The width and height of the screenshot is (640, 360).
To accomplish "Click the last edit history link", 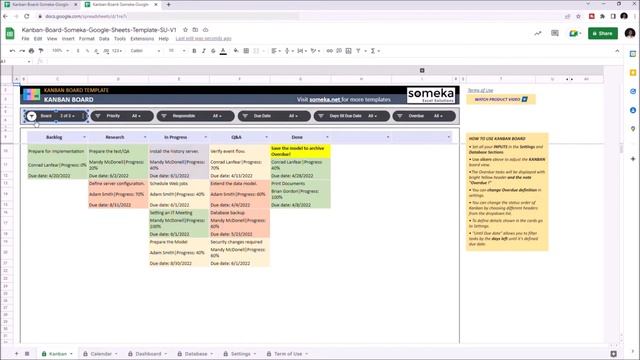I will [x=203, y=39].
